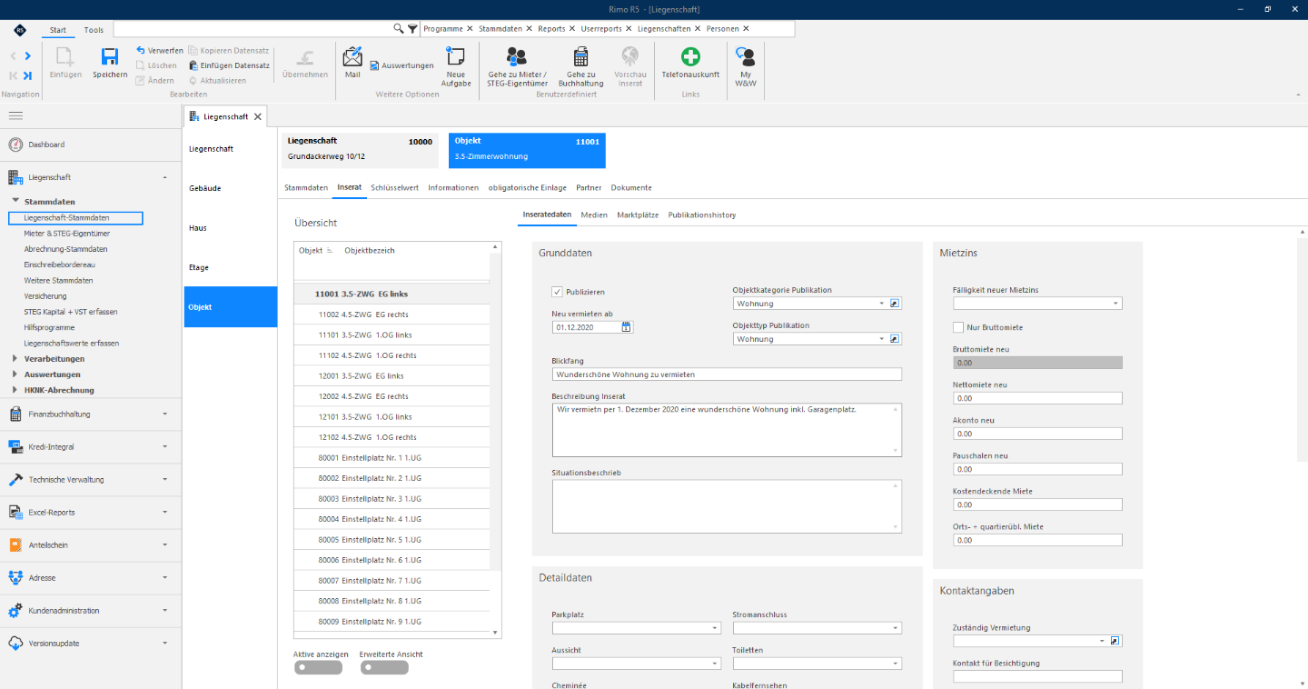Check the Nur Bruttomiete checkbox
Image resolution: width=1308 pixels, height=689 pixels.
point(958,327)
